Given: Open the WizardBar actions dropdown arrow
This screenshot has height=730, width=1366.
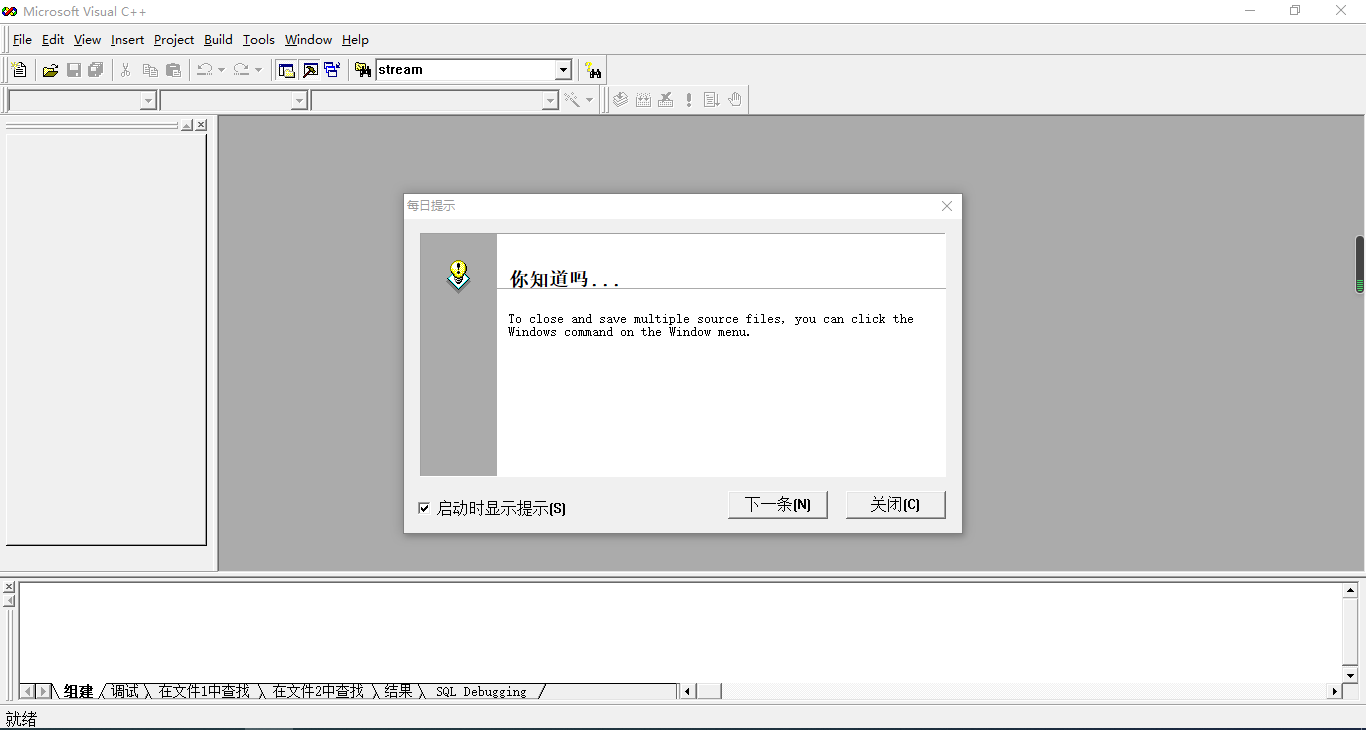Looking at the screenshot, I should point(589,100).
